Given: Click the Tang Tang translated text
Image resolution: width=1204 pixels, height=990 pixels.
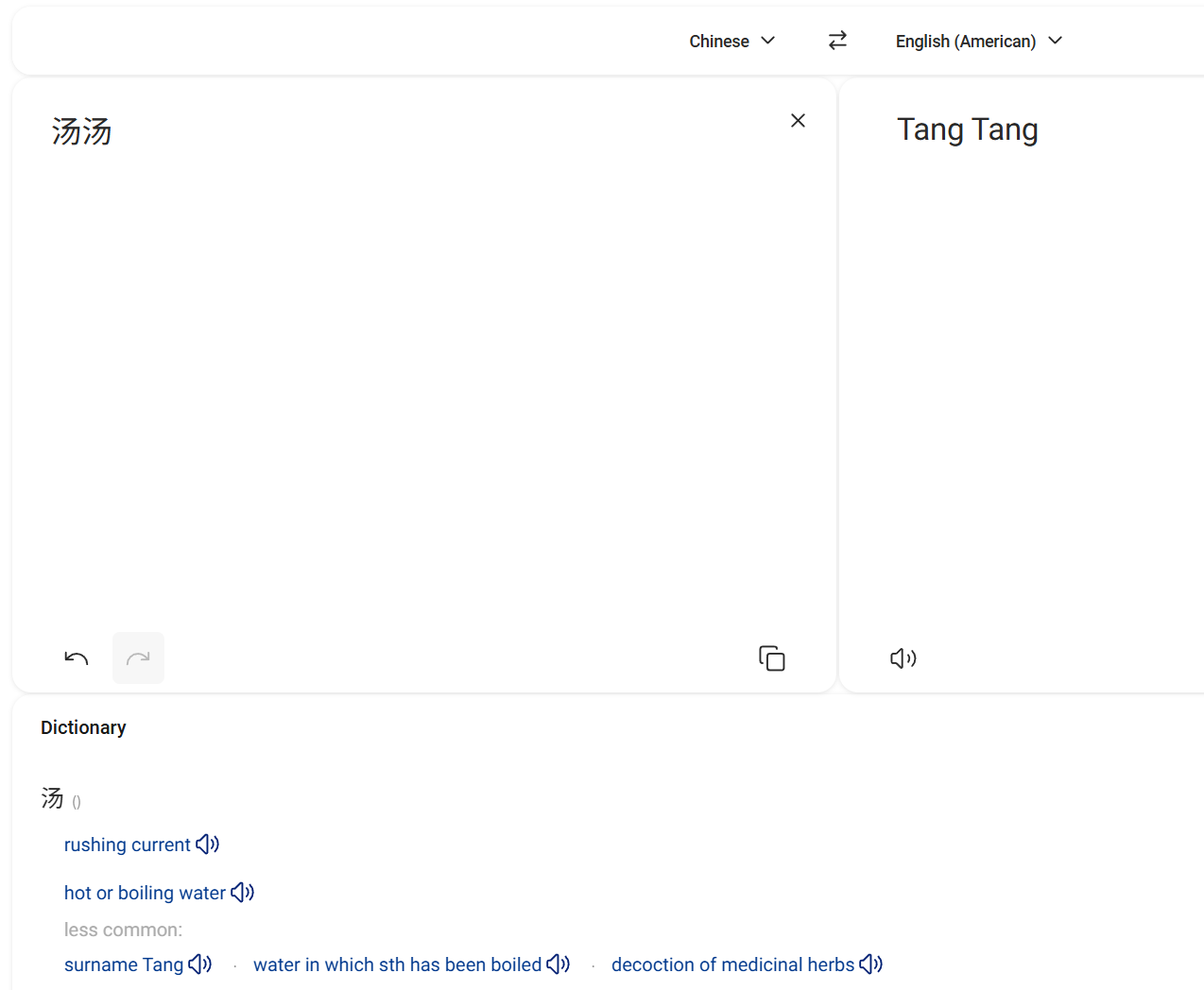Looking at the screenshot, I should (967, 129).
